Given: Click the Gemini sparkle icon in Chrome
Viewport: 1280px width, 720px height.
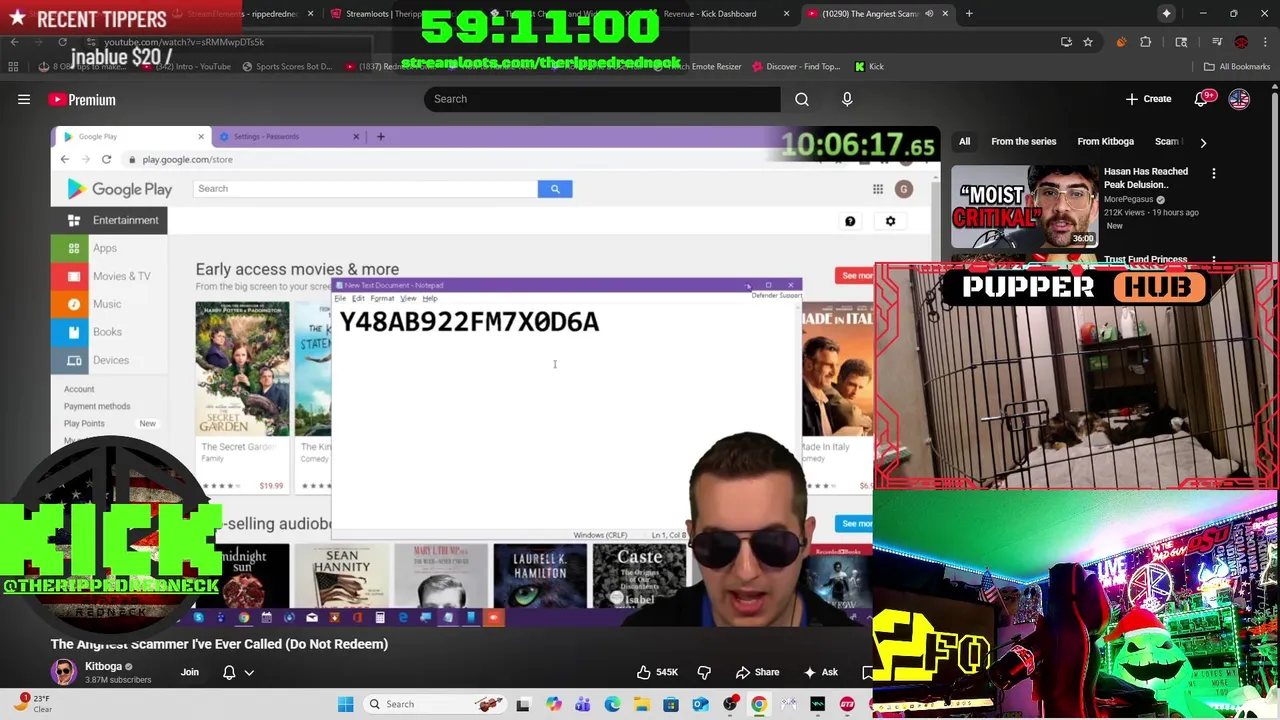Looking at the screenshot, I should [1166, 14].
